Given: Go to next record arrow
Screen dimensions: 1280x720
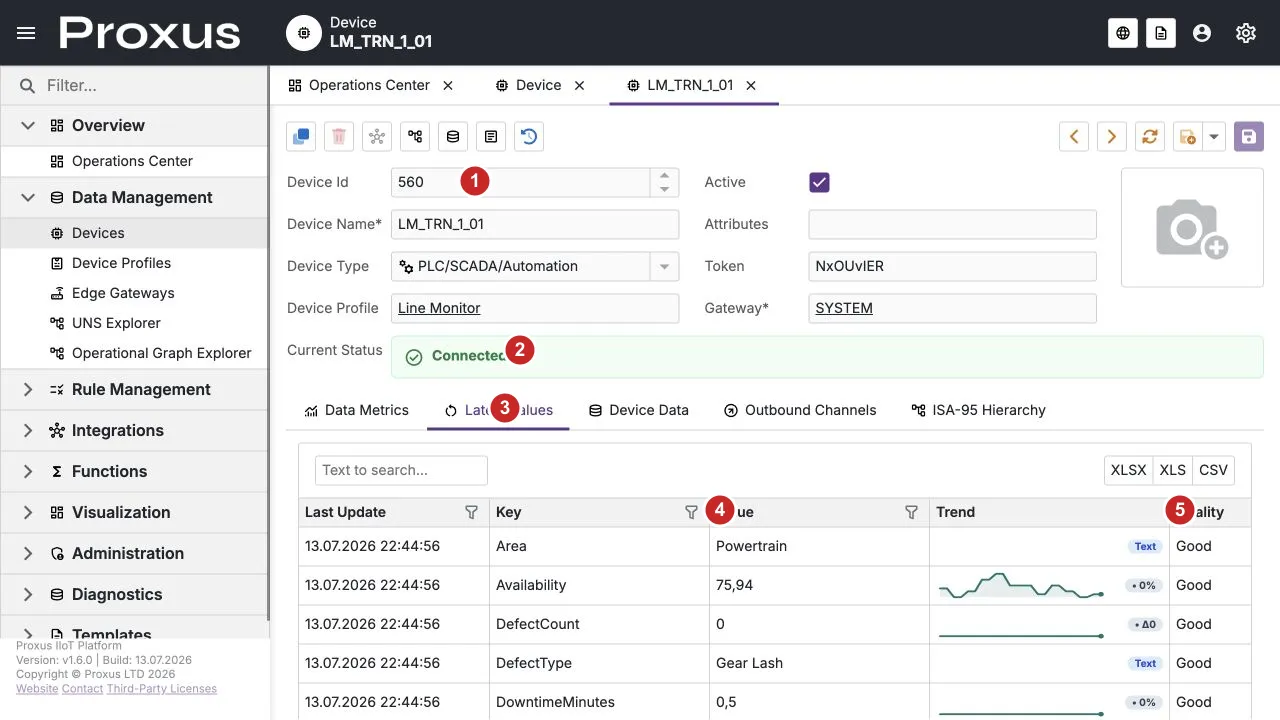Looking at the screenshot, I should 1112,137.
